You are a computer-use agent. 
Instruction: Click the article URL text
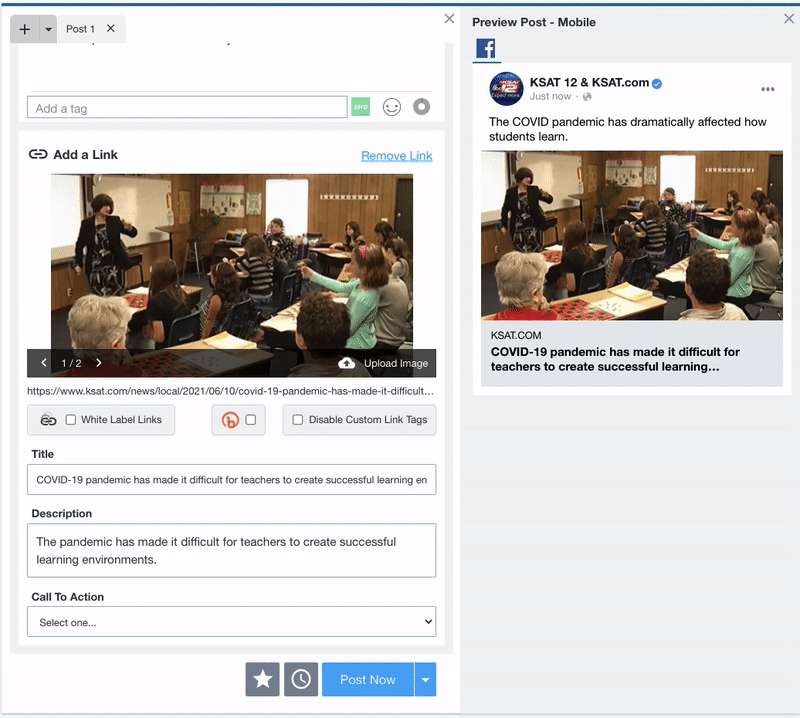[231, 391]
